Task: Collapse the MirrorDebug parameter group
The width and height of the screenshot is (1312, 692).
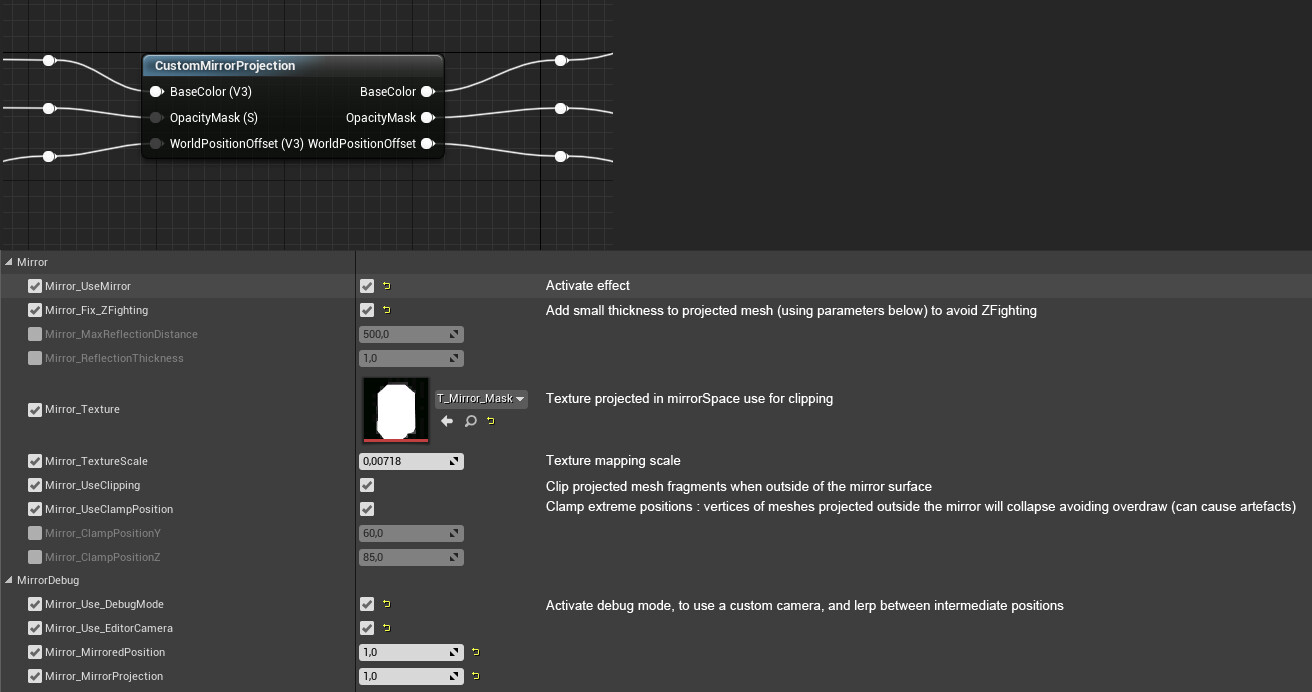Action: point(9,580)
